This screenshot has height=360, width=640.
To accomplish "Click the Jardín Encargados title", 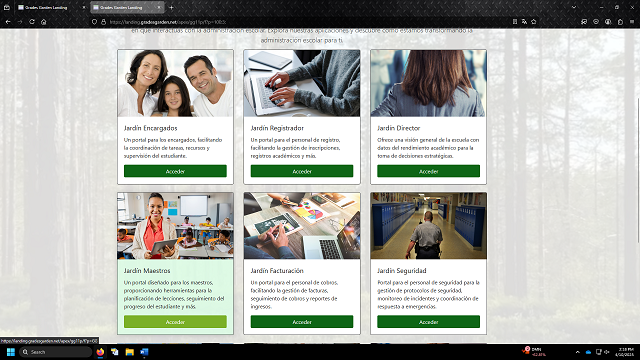I will point(151,128).
